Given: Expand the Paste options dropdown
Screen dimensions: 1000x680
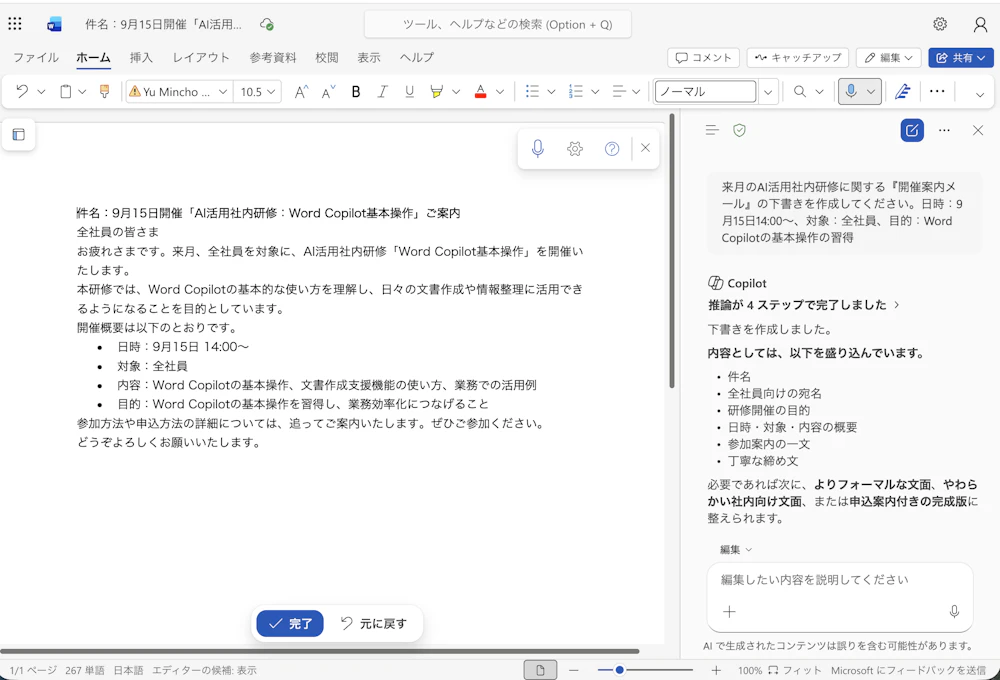Looking at the screenshot, I should point(82,92).
